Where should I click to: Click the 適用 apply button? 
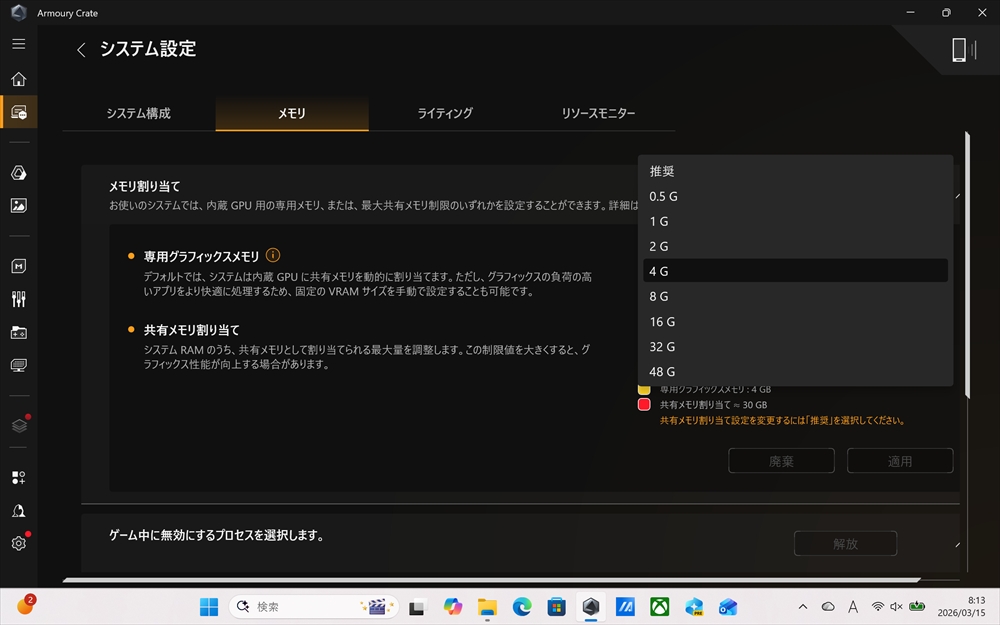point(900,460)
